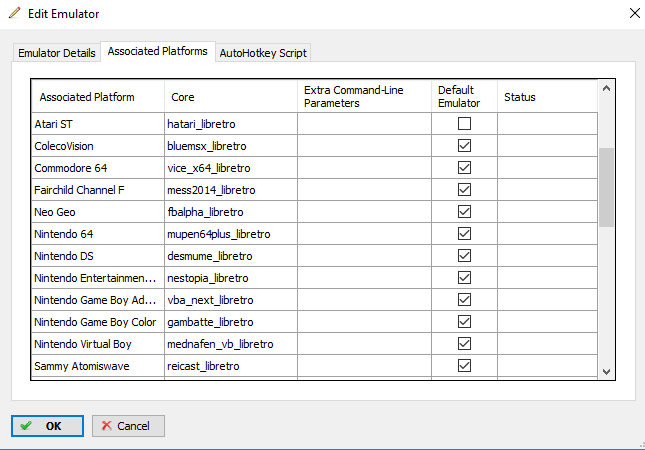Click the Status cell for Commodore 64
This screenshot has height=450, width=645.
[548, 168]
